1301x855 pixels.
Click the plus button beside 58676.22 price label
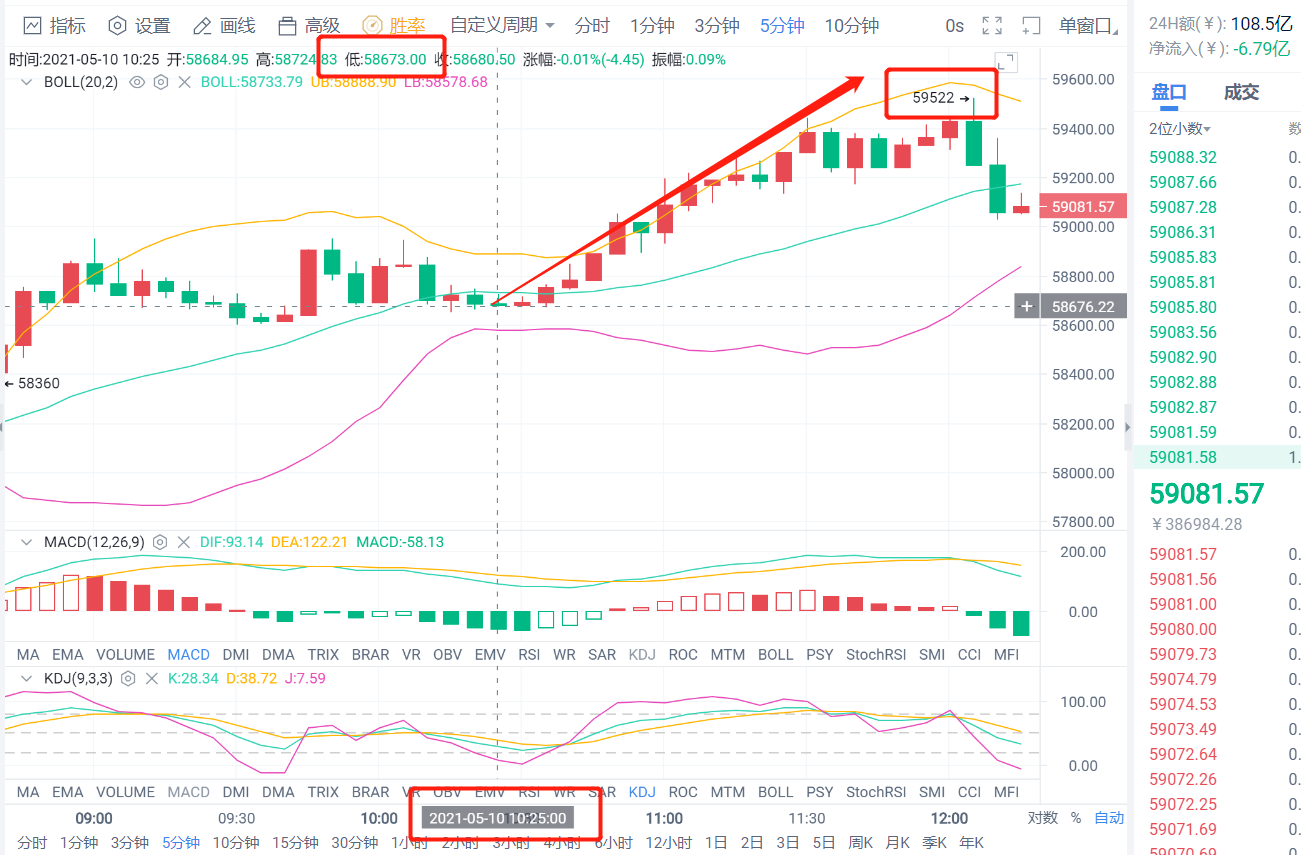click(x=1027, y=306)
